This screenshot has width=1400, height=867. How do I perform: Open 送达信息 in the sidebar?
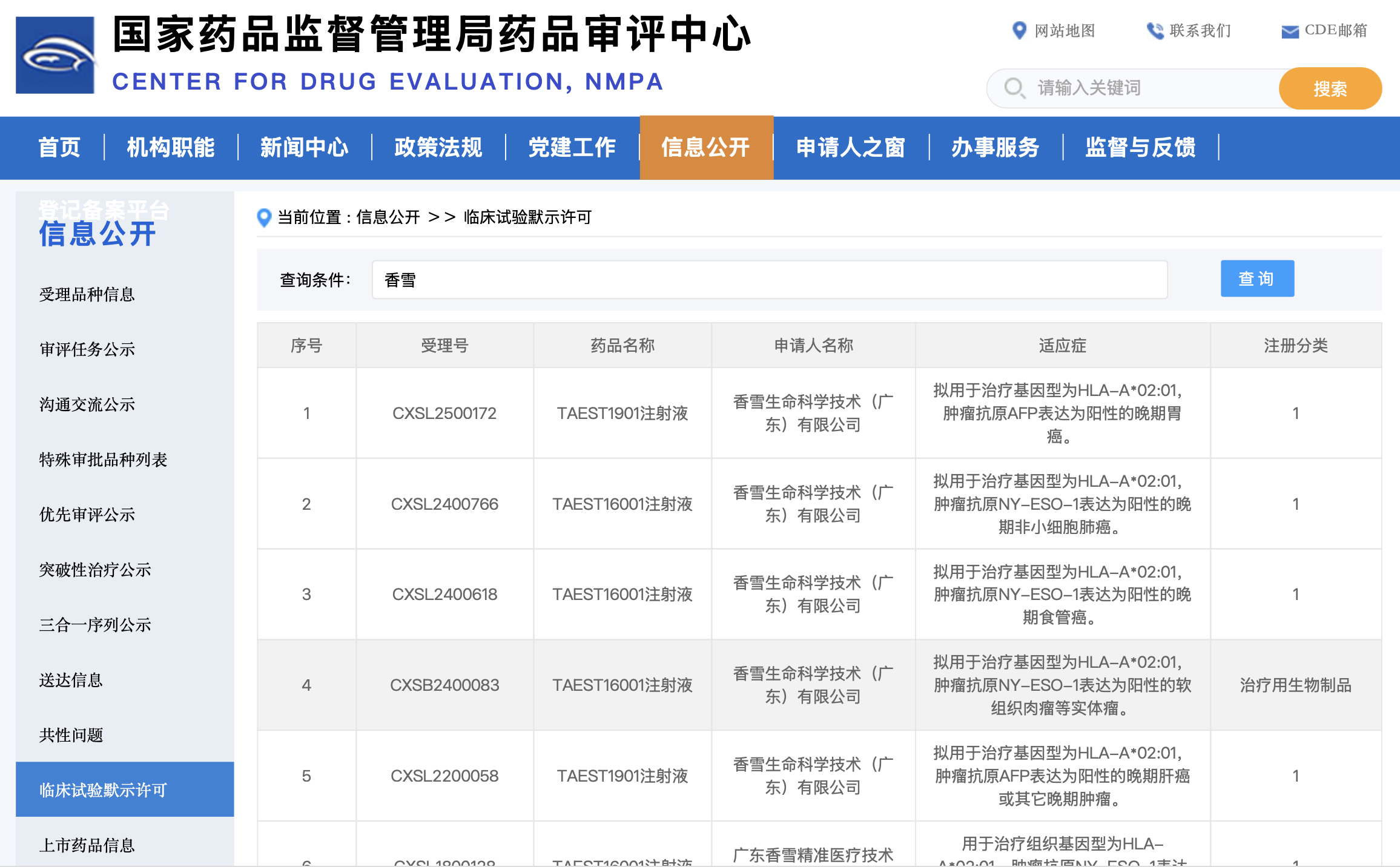pos(71,680)
